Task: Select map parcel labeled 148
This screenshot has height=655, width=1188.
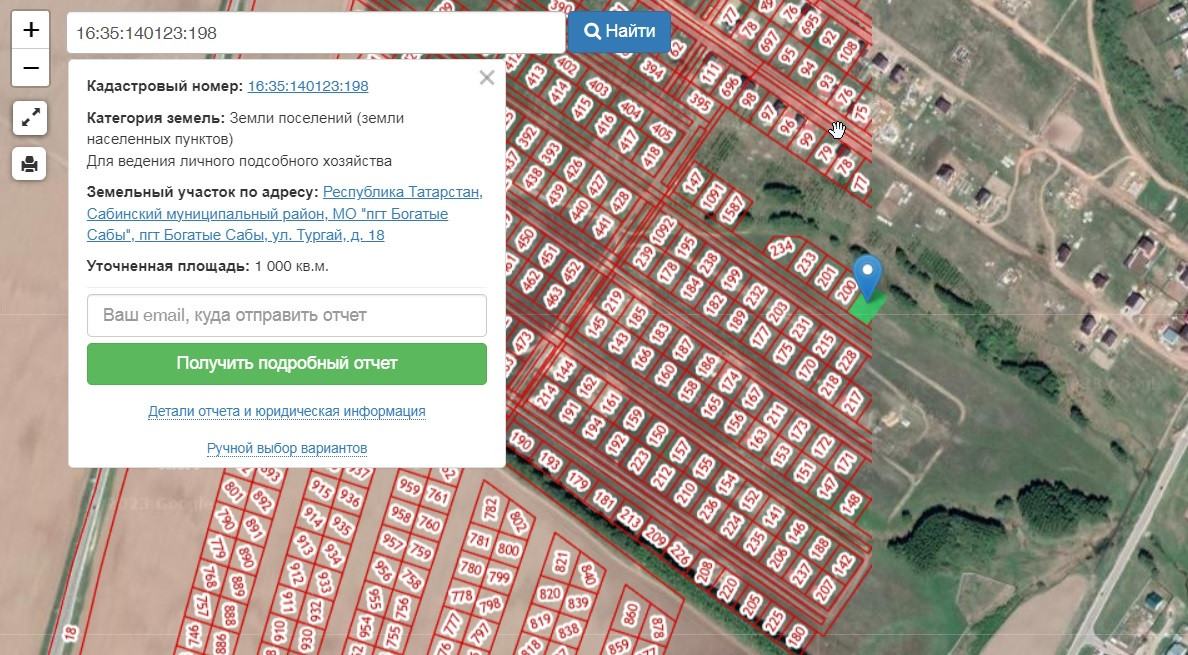Action: pos(852,504)
